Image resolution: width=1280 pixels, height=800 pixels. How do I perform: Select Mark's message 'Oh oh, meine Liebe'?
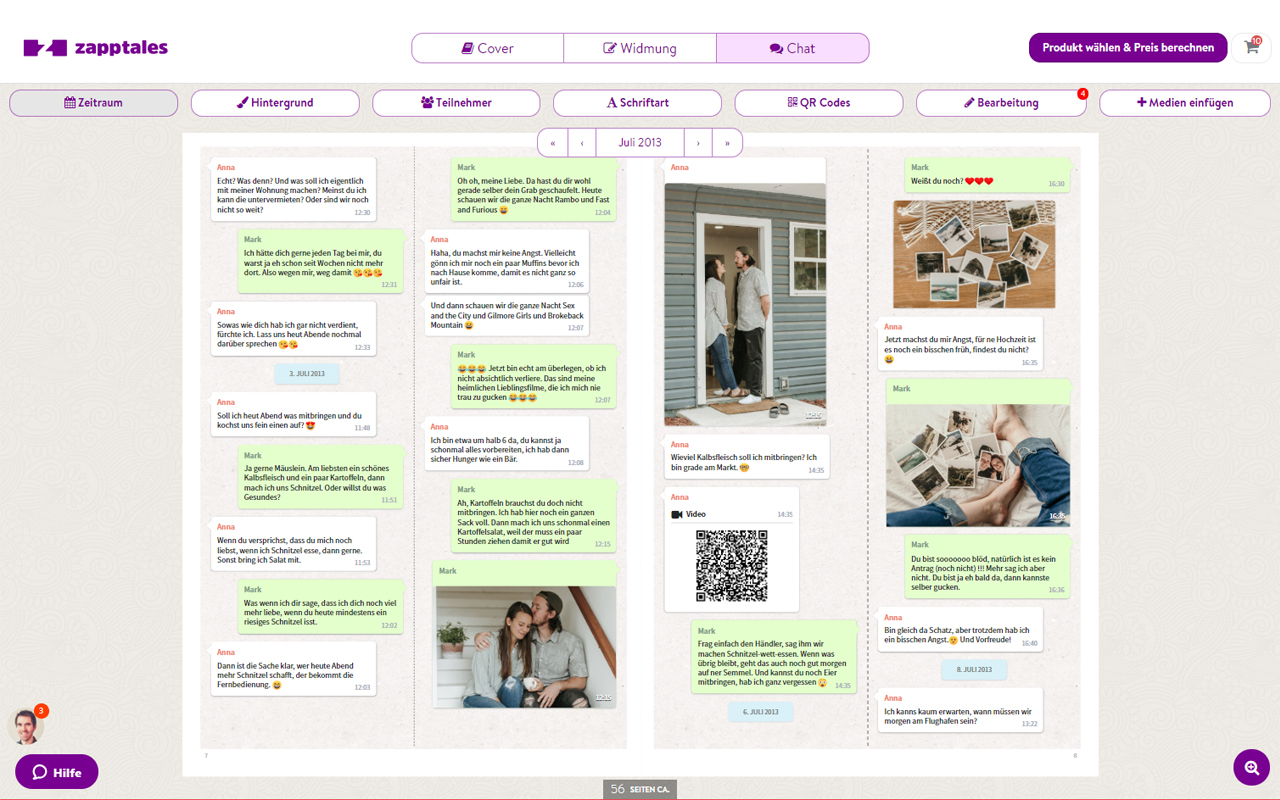point(534,189)
